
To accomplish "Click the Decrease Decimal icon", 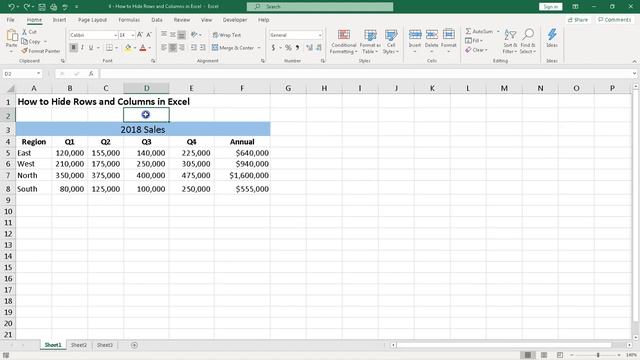I will click(x=319, y=48).
